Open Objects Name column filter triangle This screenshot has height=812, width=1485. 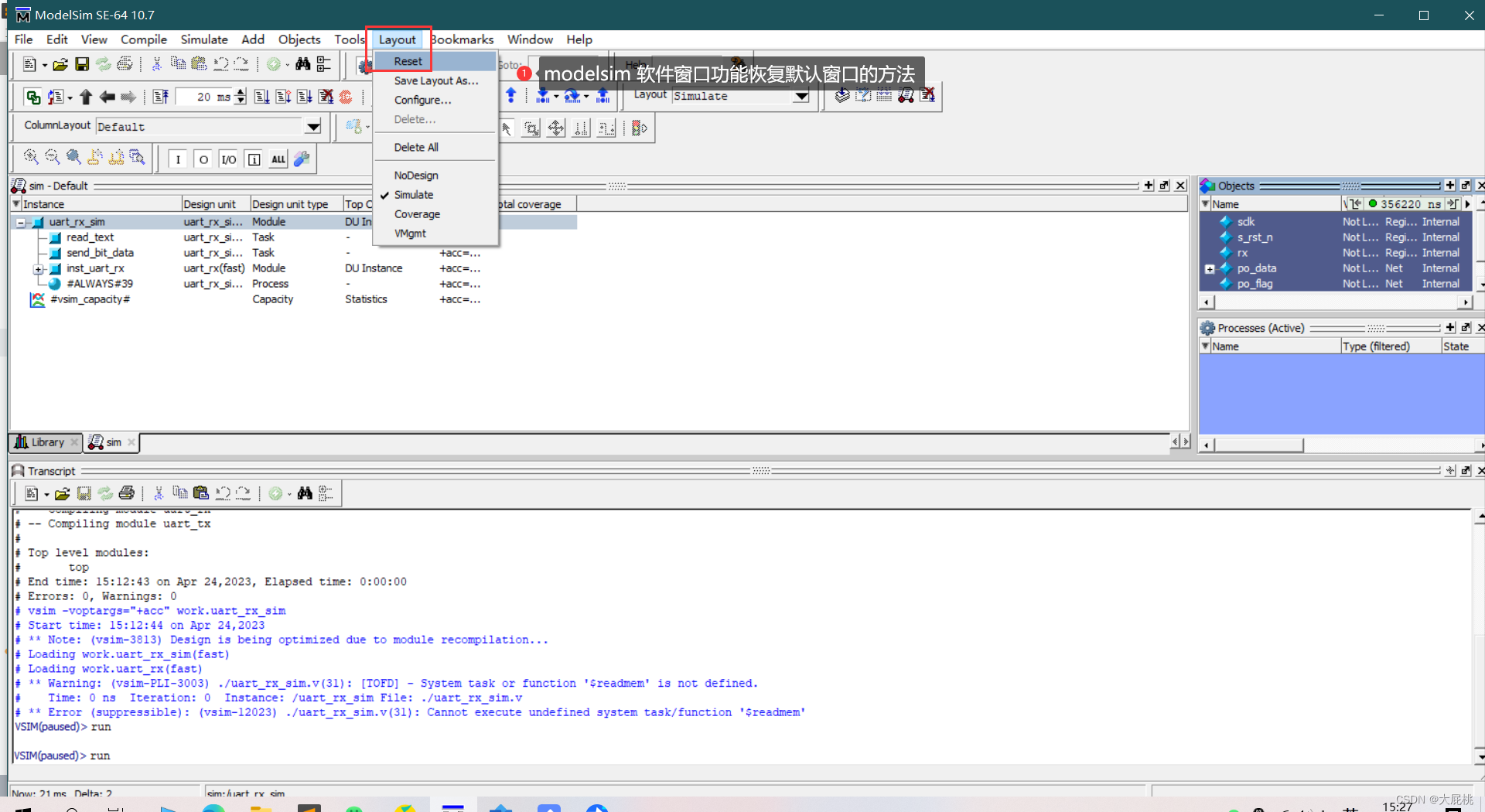[1205, 203]
